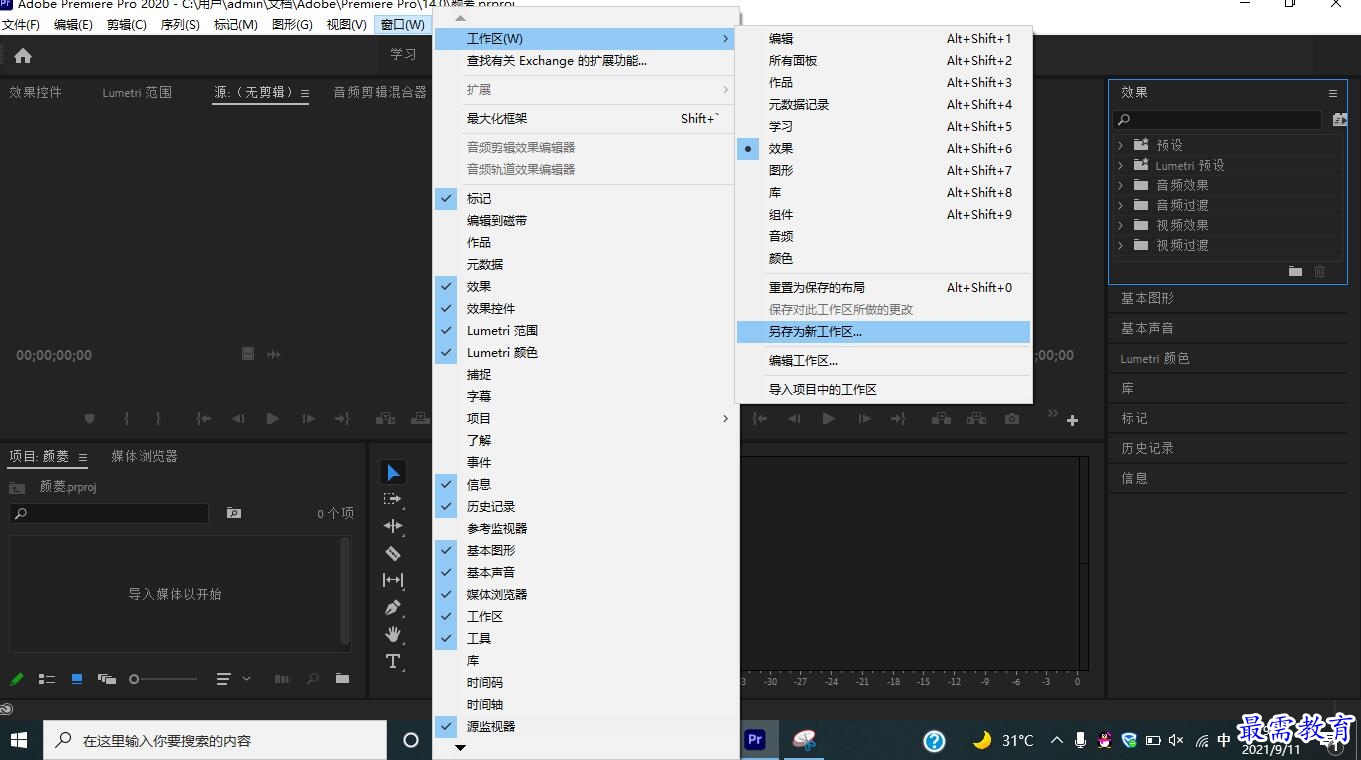
Task: Open the program monitor button editor plus
Action: click(x=1073, y=421)
